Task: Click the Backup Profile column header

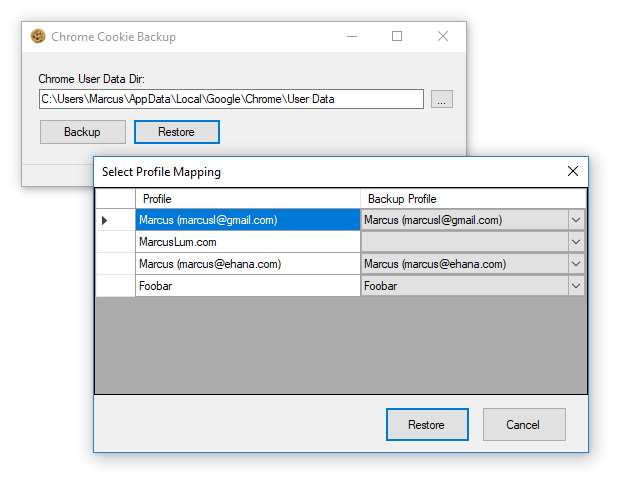Action: (473, 199)
